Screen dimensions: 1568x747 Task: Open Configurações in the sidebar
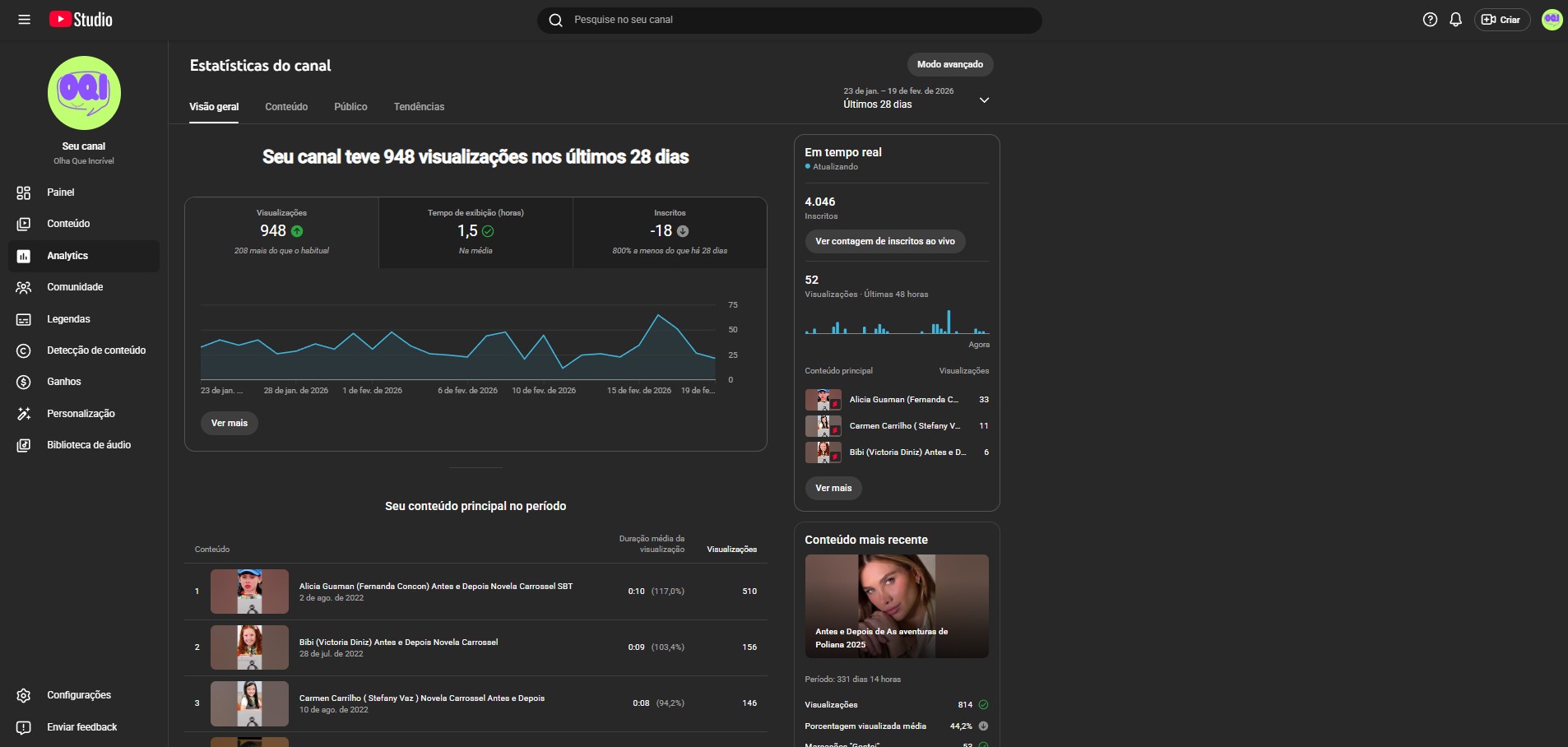click(78, 695)
